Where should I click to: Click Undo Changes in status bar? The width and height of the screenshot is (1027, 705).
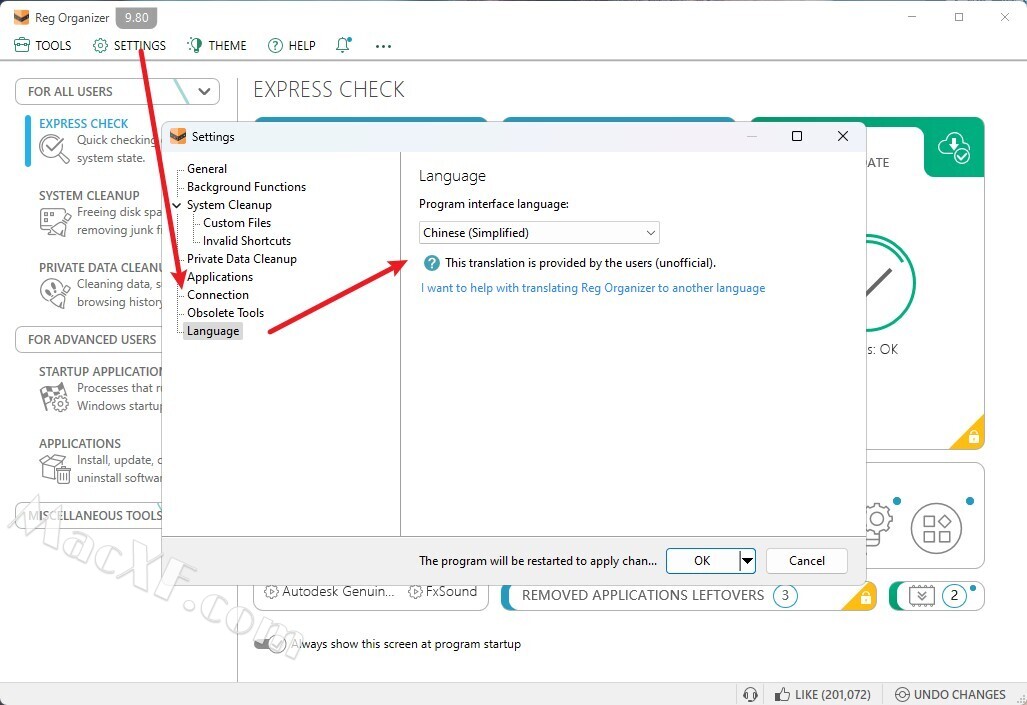(950, 695)
